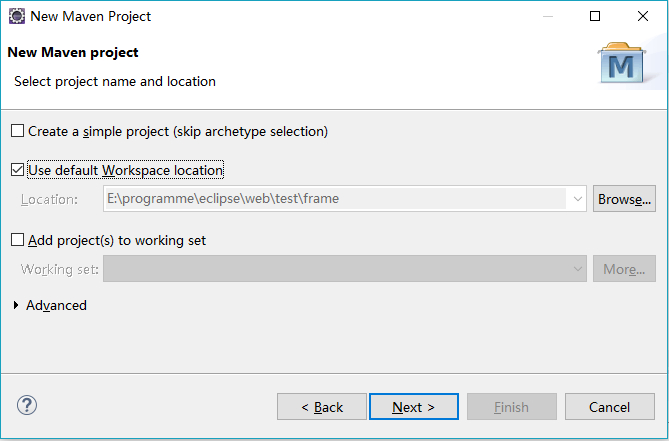
Task: Cancel the Maven project wizard
Action: point(610,407)
